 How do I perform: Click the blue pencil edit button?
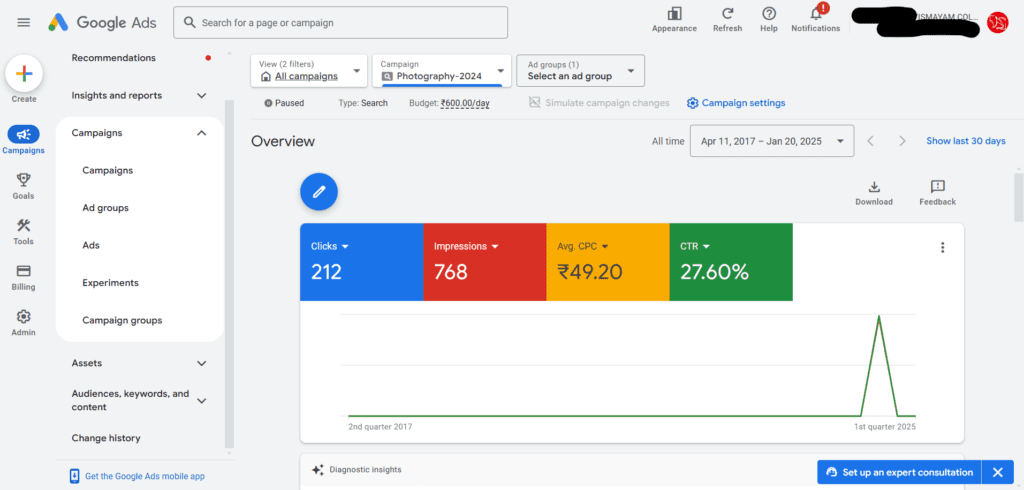[x=319, y=191]
